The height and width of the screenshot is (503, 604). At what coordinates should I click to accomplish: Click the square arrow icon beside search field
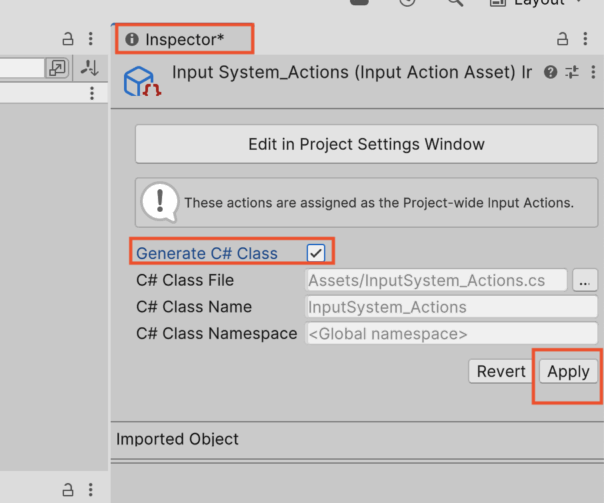click(x=57, y=68)
